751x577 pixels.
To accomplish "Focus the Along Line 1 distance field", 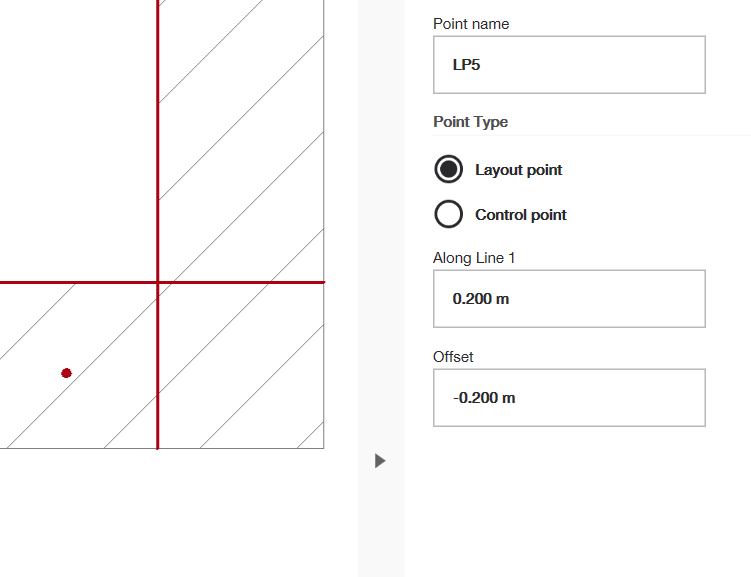I will pos(569,298).
